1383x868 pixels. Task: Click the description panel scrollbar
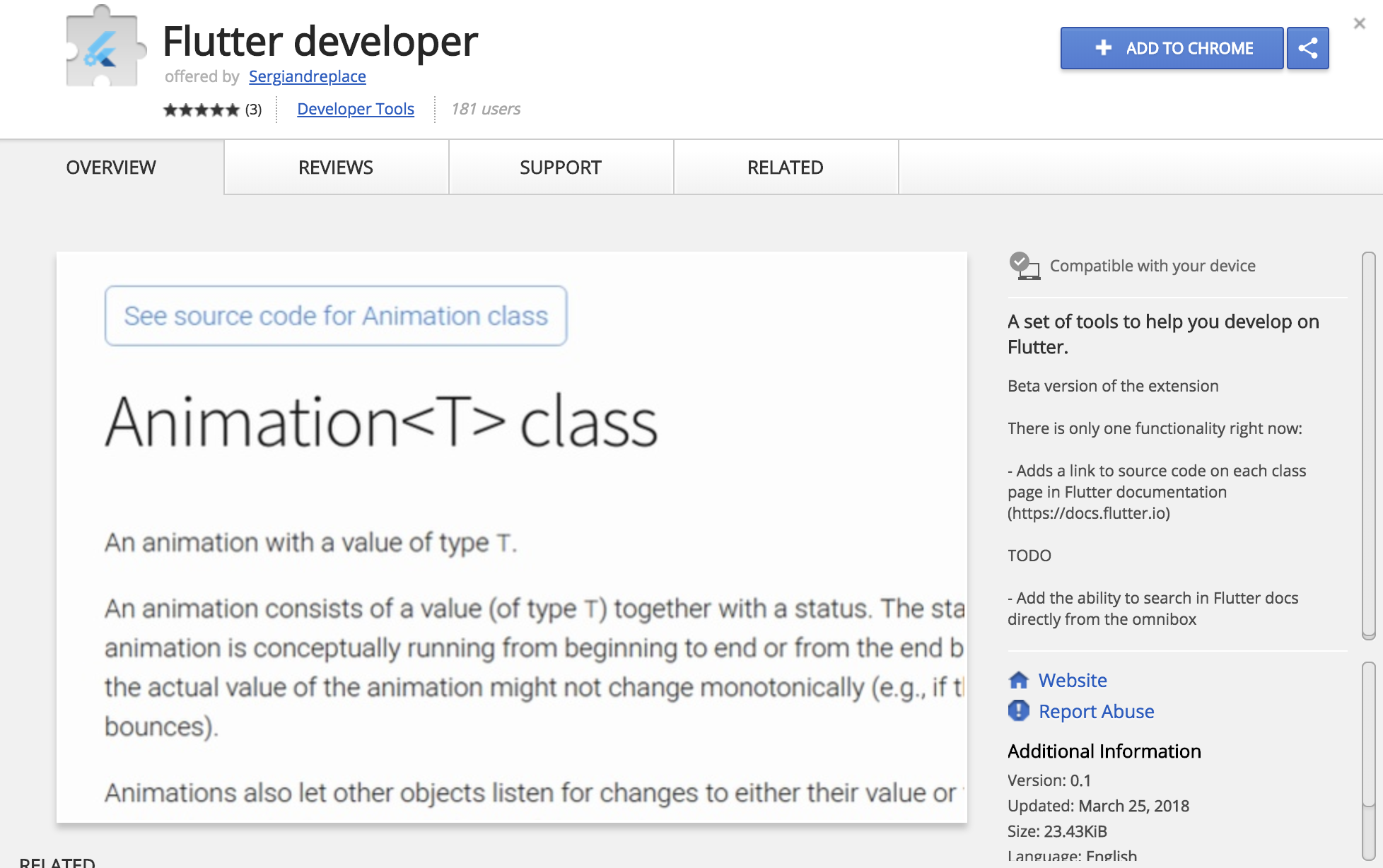1368,445
